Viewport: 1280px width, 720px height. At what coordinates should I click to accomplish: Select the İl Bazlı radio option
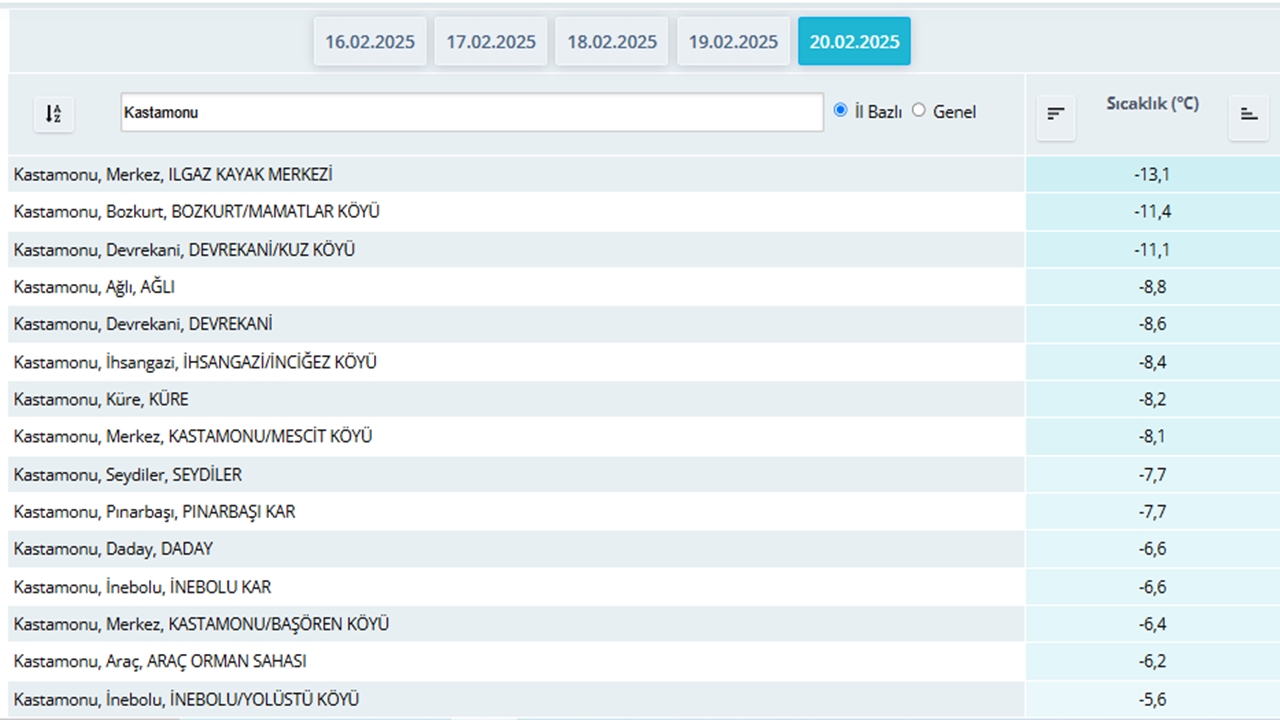(840, 111)
